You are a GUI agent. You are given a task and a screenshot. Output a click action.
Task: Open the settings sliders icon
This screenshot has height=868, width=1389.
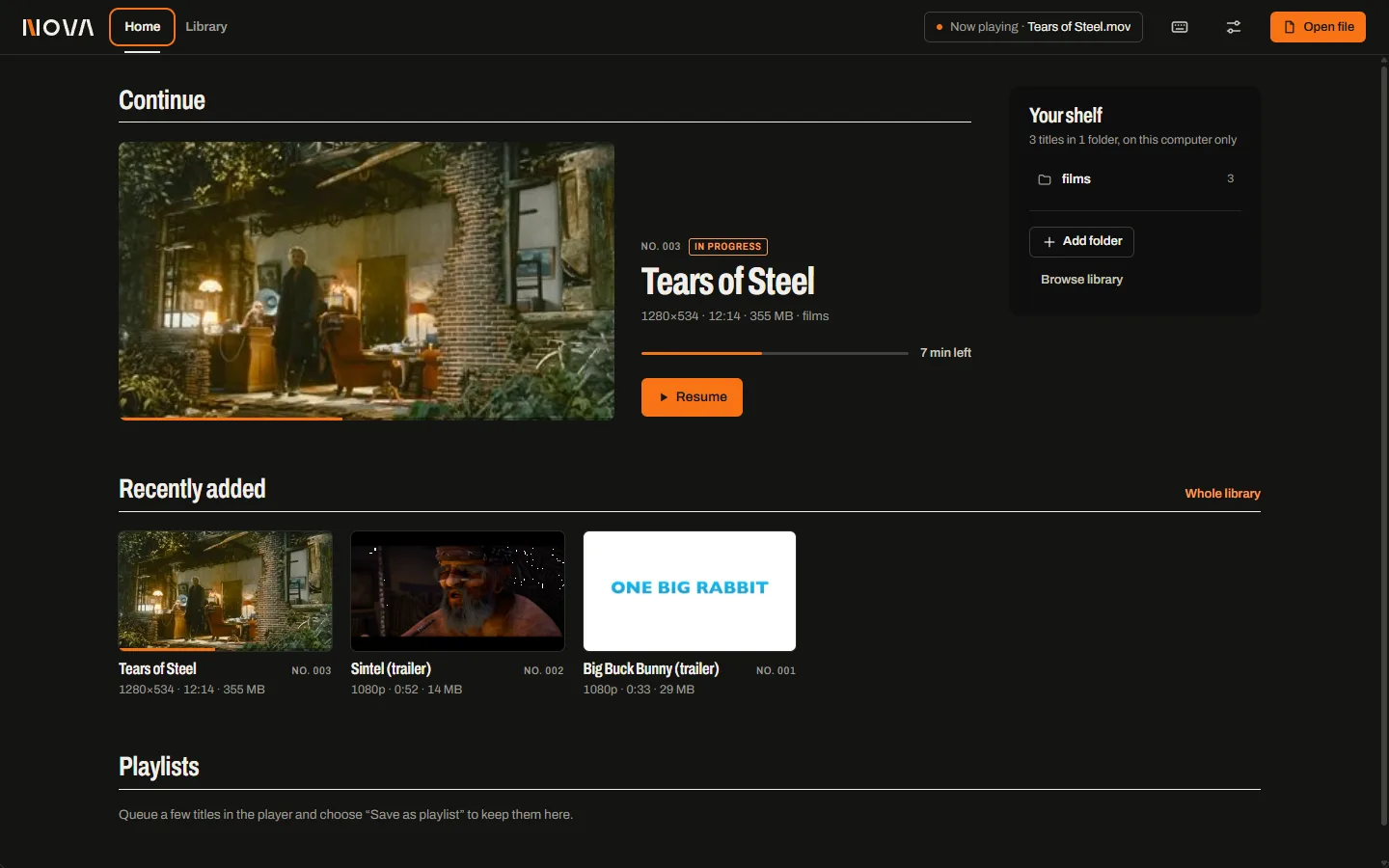(x=1234, y=27)
